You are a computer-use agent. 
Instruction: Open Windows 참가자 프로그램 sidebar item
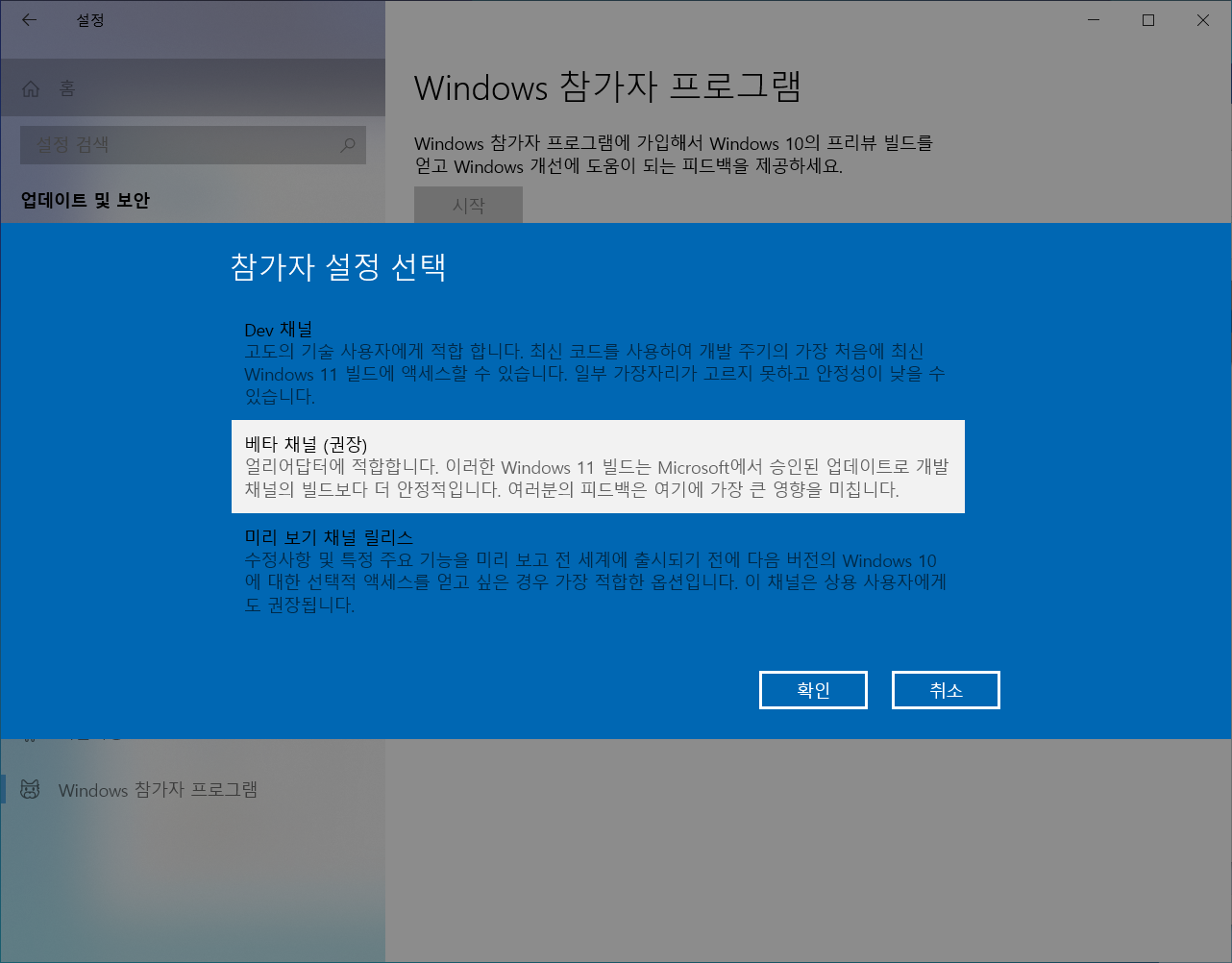point(192,790)
